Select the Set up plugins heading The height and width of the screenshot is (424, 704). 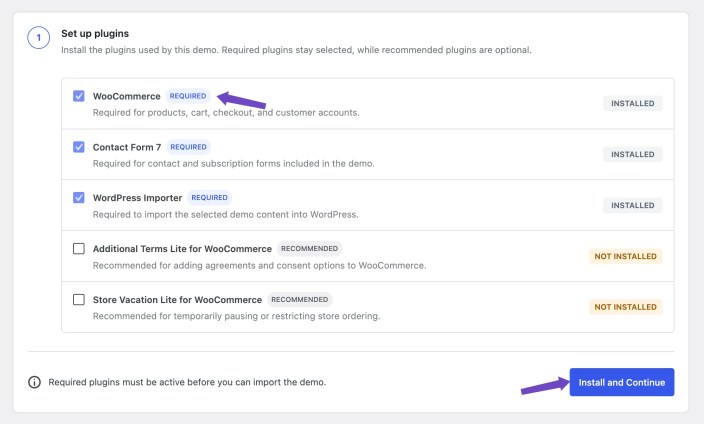click(95, 34)
